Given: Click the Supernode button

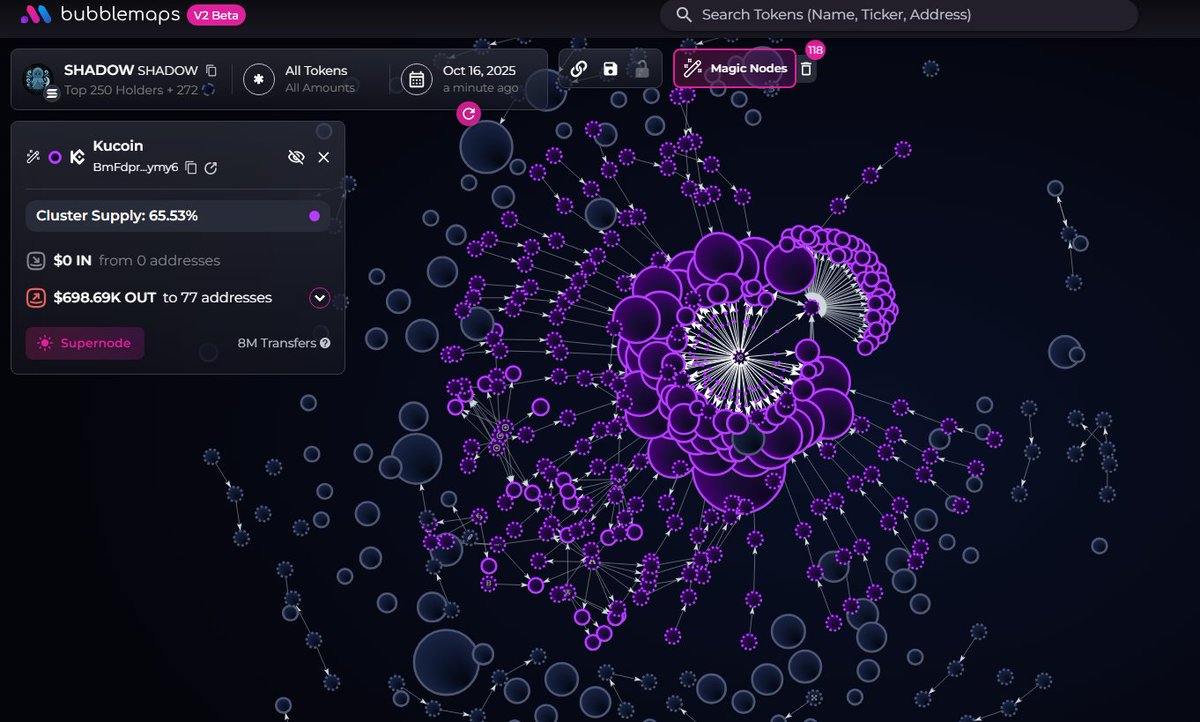Looking at the screenshot, I should [x=85, y=343].
